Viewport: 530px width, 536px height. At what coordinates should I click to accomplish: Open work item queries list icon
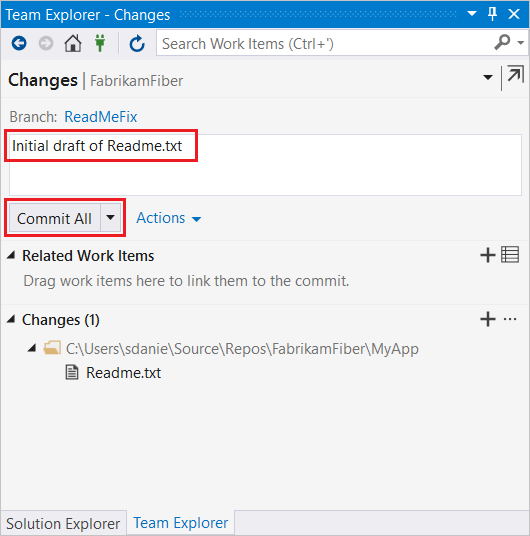point(510,255)
